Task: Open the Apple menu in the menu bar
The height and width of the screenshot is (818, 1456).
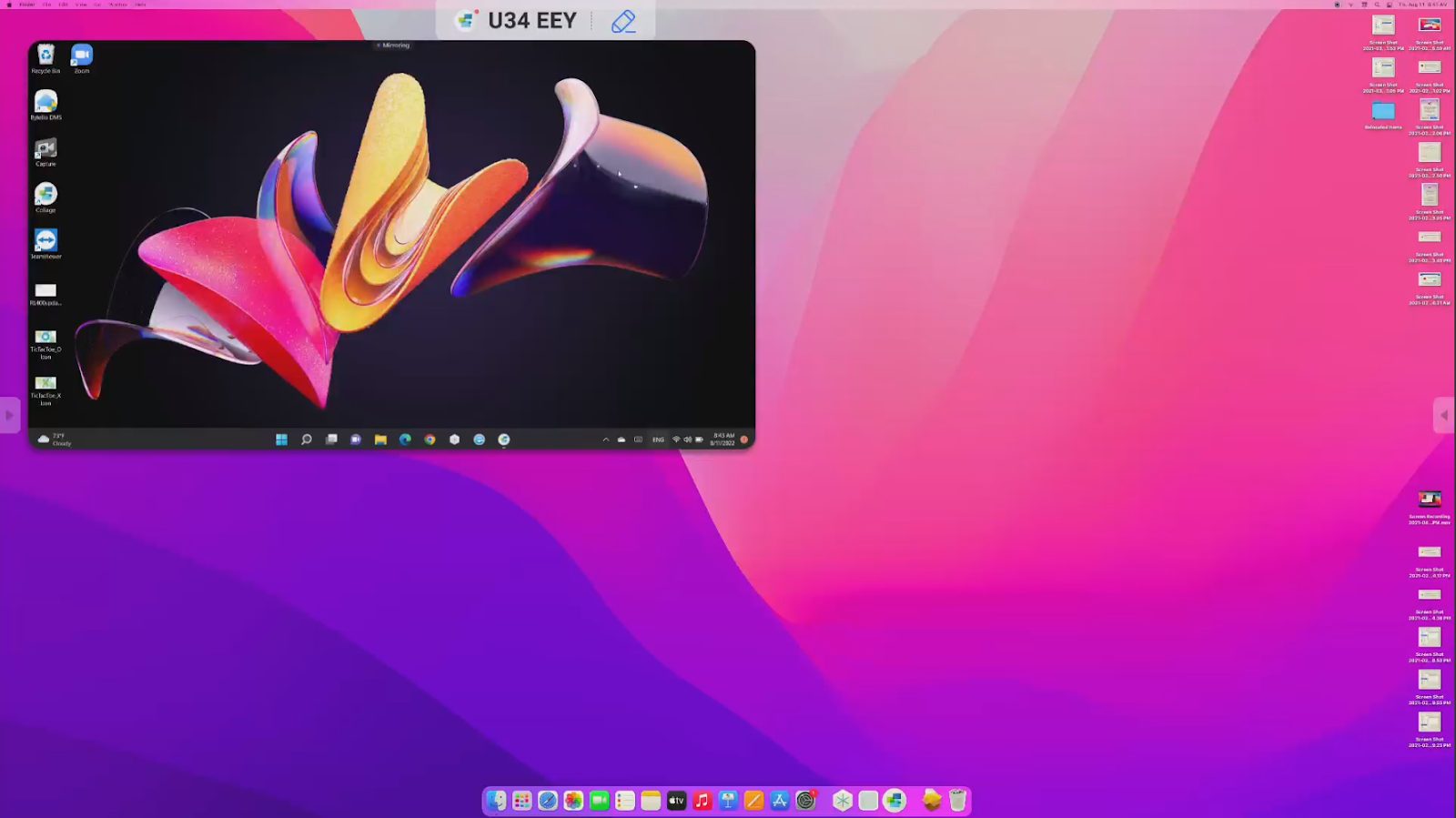Action: click(9, 5)
